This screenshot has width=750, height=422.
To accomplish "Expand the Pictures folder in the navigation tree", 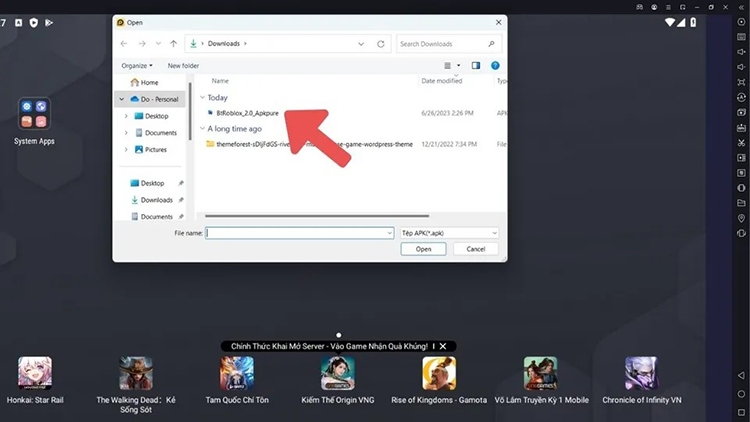I will click(x=126, y=150).
